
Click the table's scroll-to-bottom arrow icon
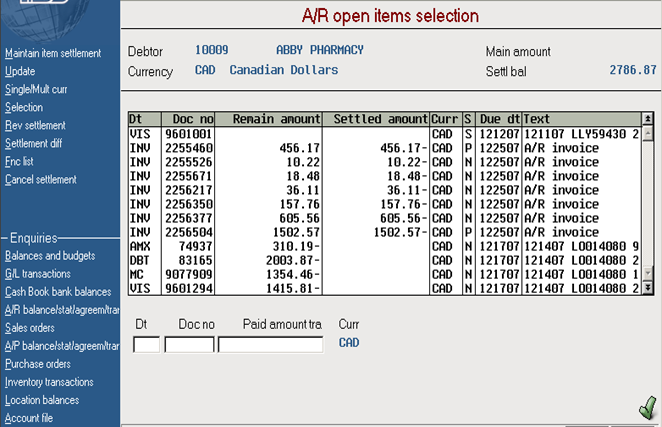click(x=648, y=288)
